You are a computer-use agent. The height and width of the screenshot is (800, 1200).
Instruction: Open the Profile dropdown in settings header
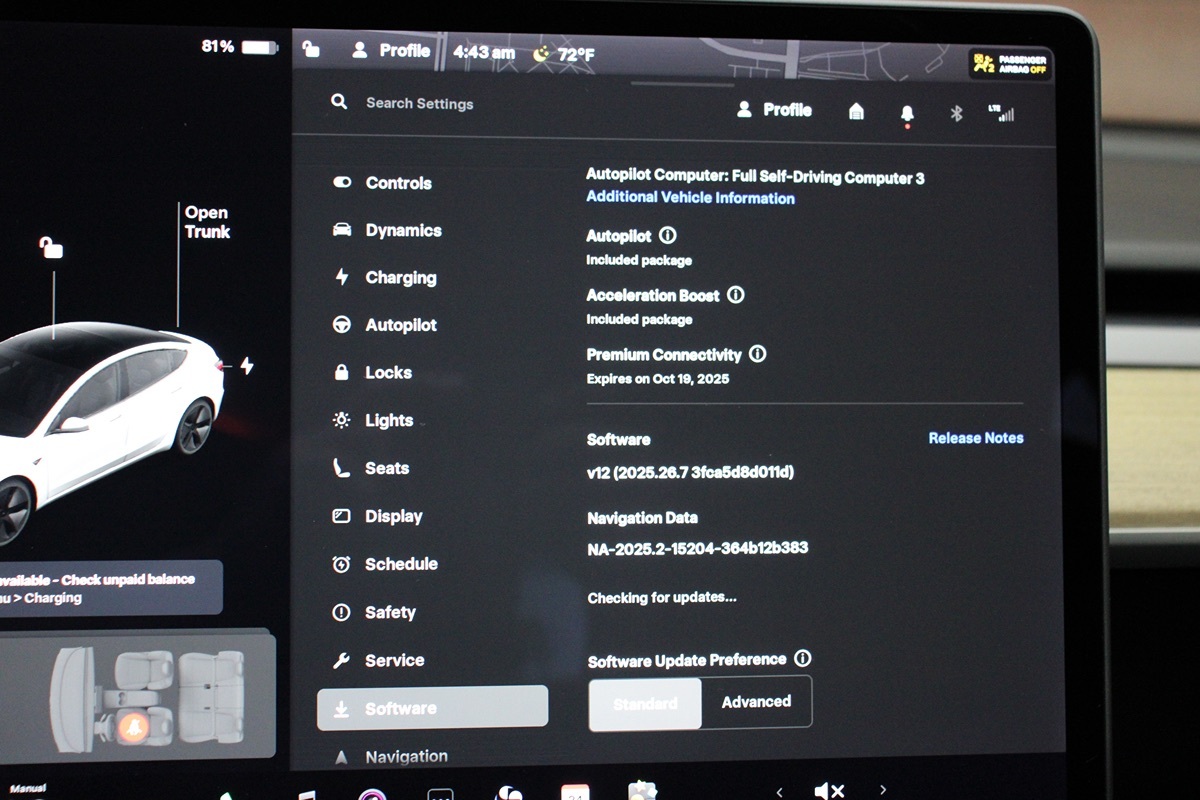775,110
